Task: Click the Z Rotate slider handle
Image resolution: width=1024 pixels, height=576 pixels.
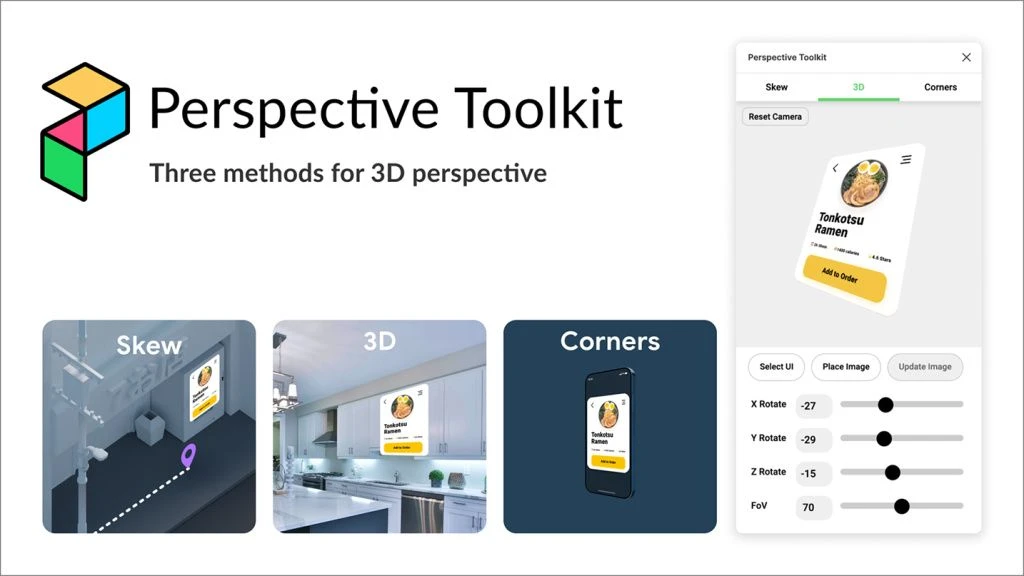Action: [x=893, y=472]
